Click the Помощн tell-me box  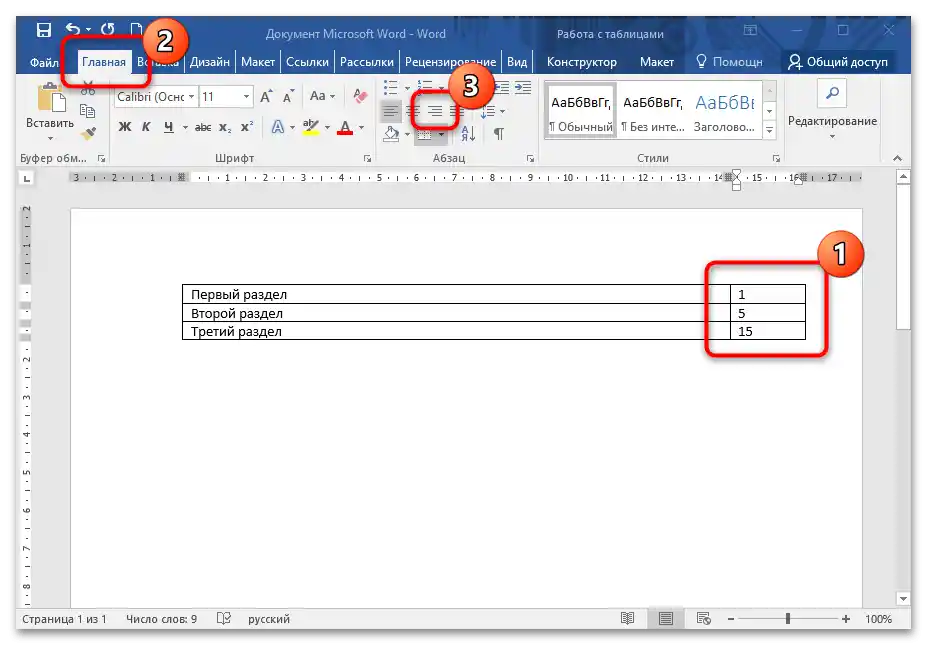(730, 62)
